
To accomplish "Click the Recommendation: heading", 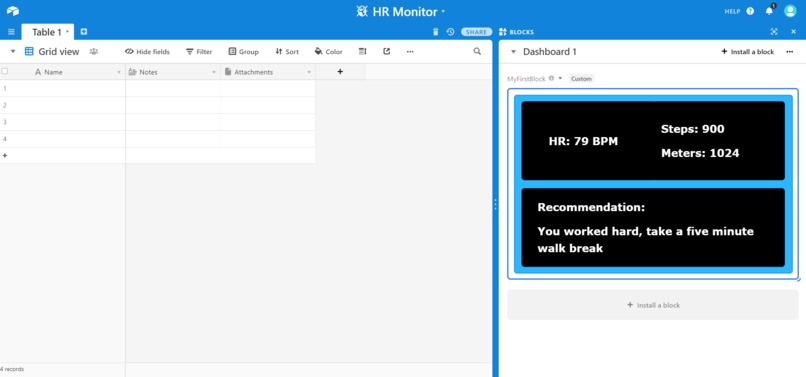I will point(591,207).
